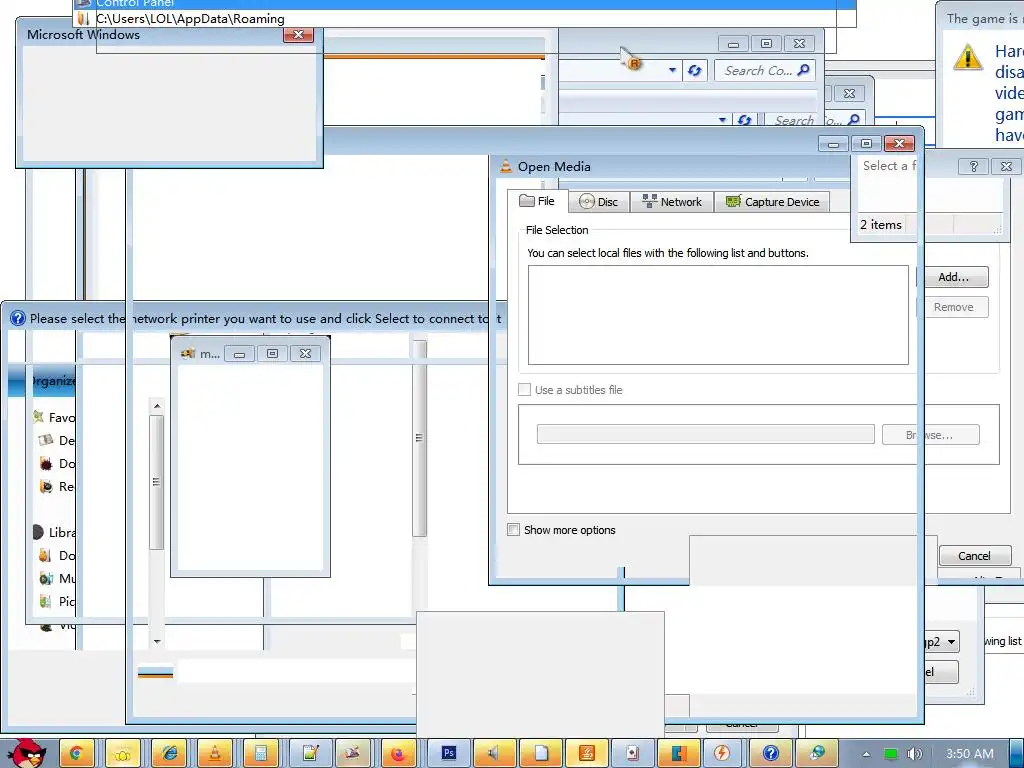Click the '?' help button near Select a f

pyautogui.click(x=973, y=167)
